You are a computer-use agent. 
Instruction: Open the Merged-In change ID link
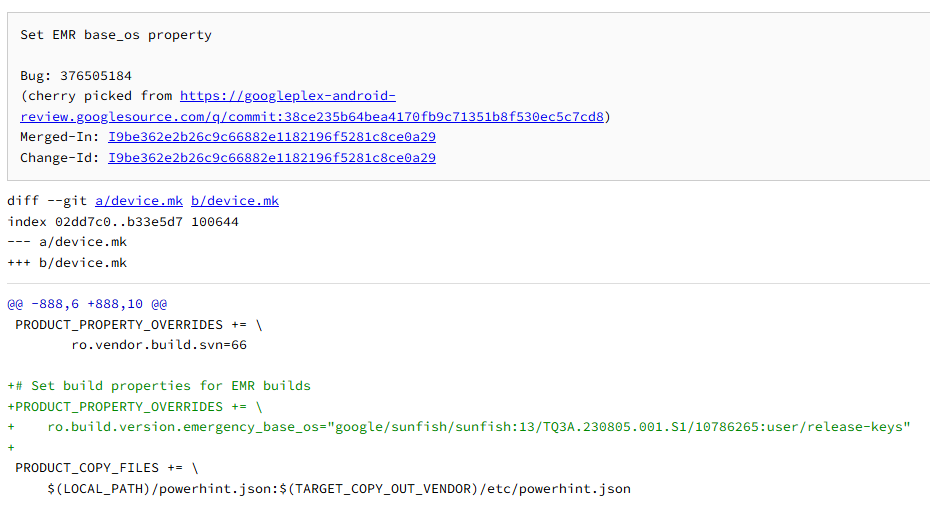(272, 137)
